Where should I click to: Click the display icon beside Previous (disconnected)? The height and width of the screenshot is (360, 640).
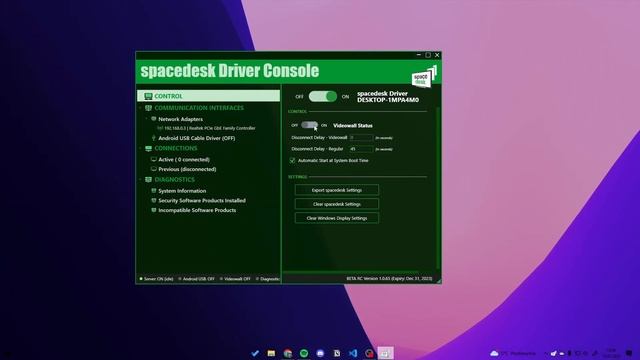point(153,169)
